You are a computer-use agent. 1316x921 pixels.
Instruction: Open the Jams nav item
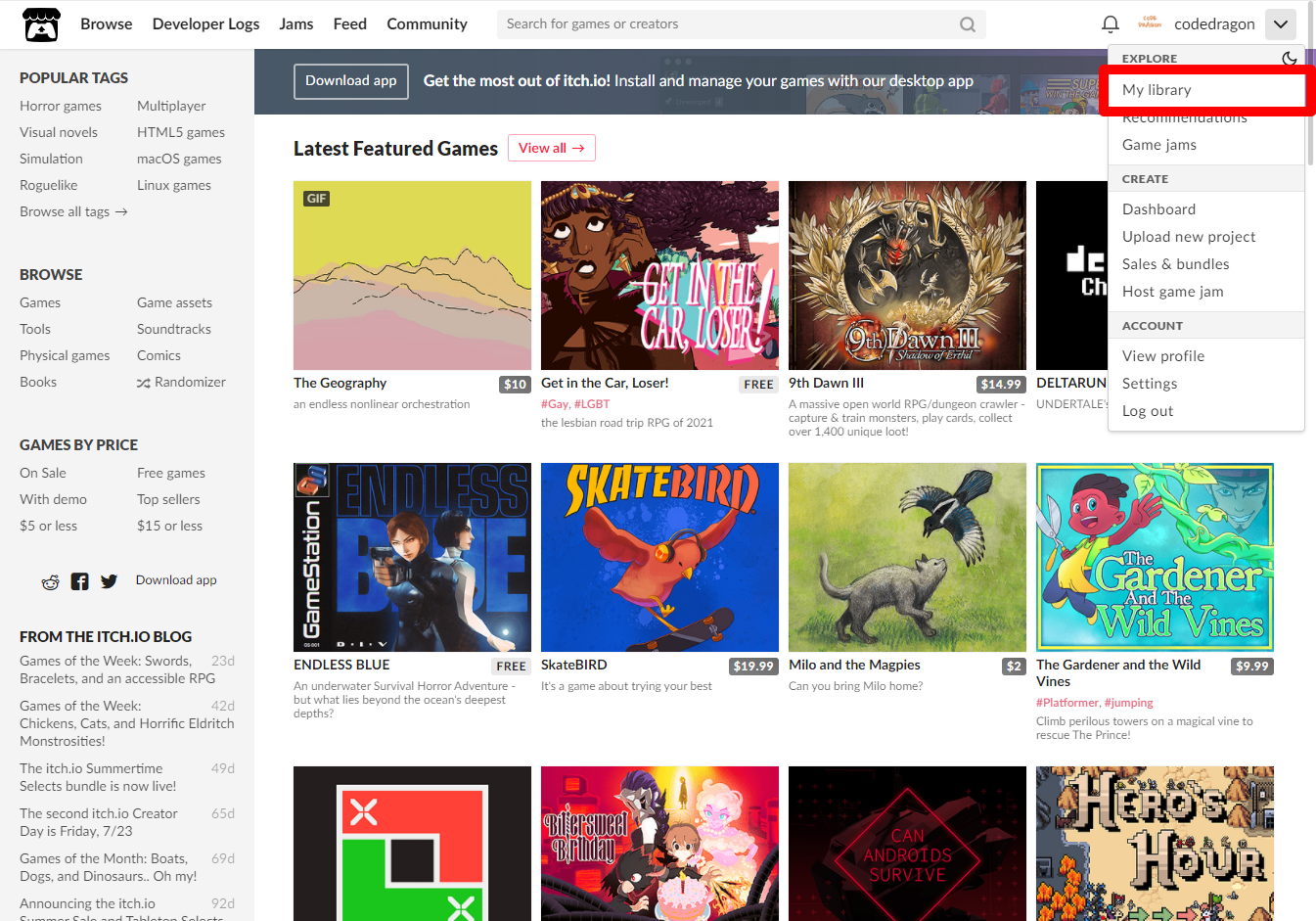point(295,24)
